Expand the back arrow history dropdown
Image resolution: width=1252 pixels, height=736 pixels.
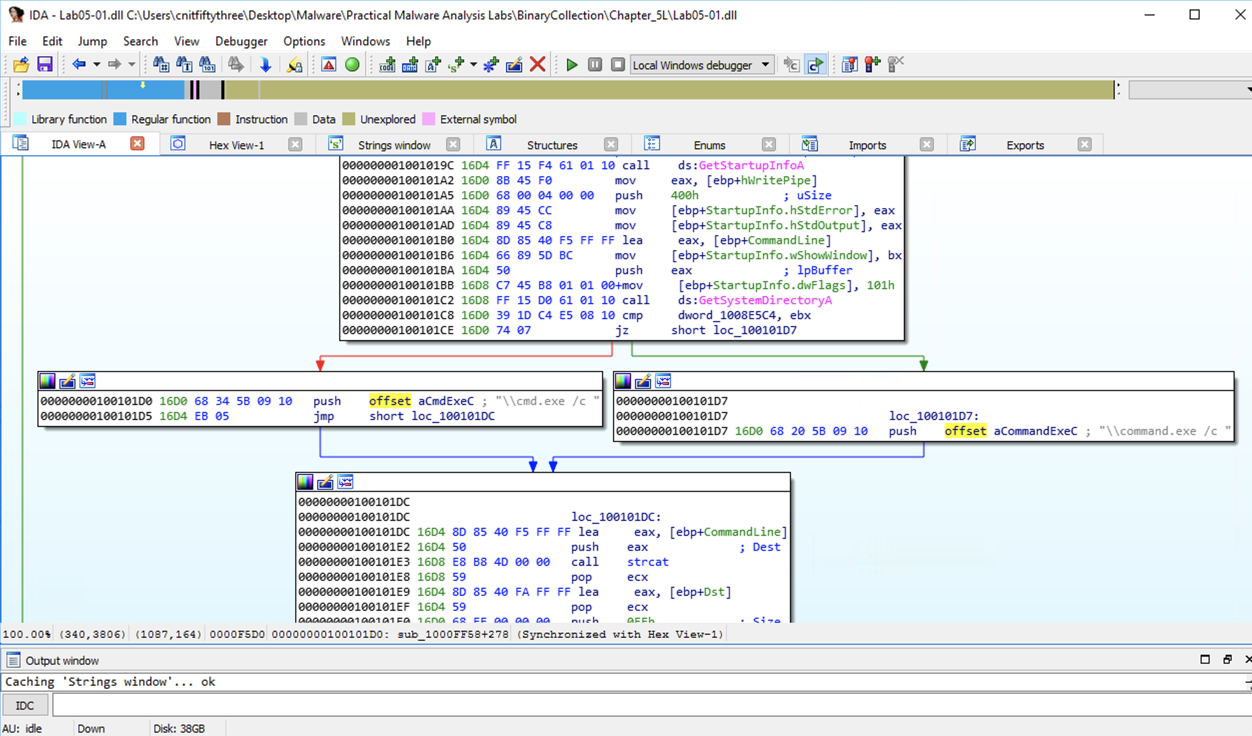point(97,65)
